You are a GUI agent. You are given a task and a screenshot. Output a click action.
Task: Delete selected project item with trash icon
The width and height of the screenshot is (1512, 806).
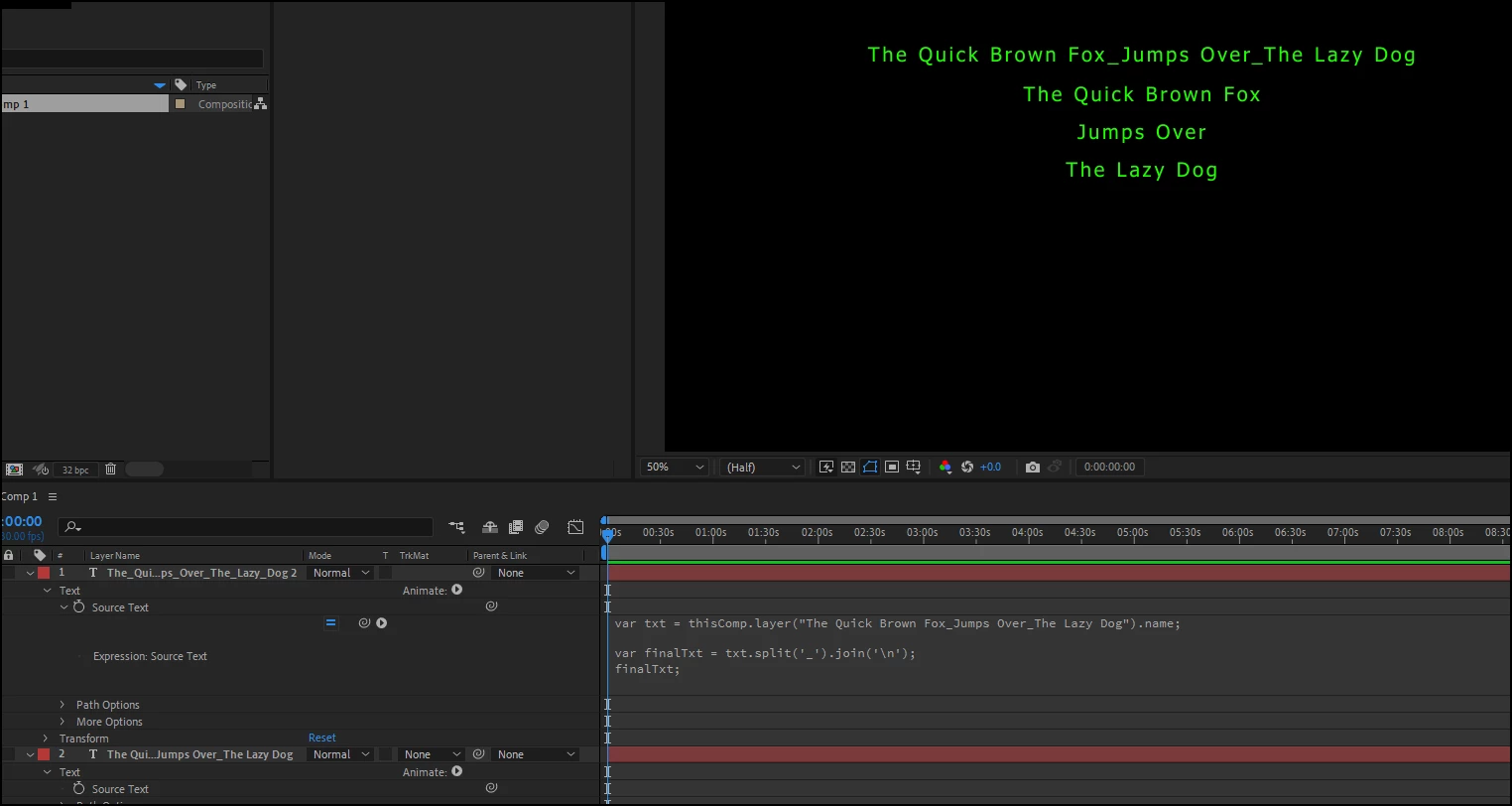[110, 470]
